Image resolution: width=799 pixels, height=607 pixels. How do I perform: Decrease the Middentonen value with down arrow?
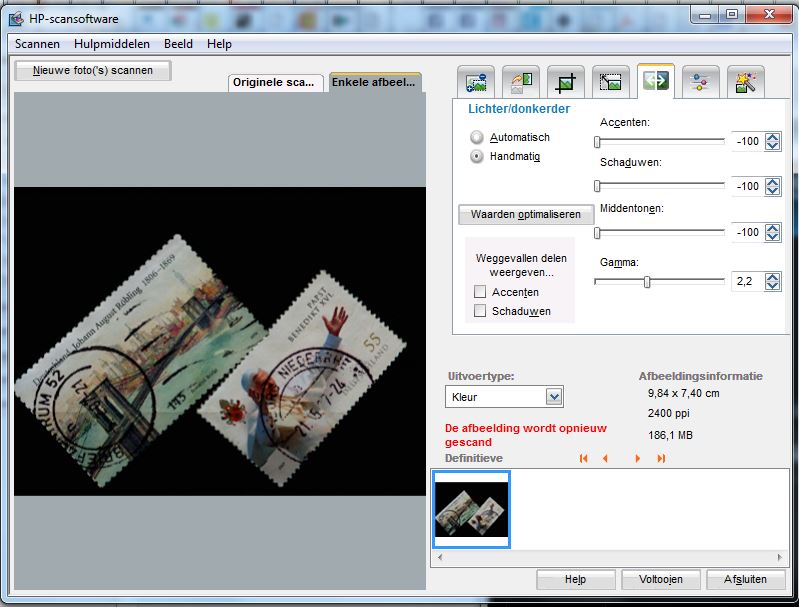click(x=773, y=236)
